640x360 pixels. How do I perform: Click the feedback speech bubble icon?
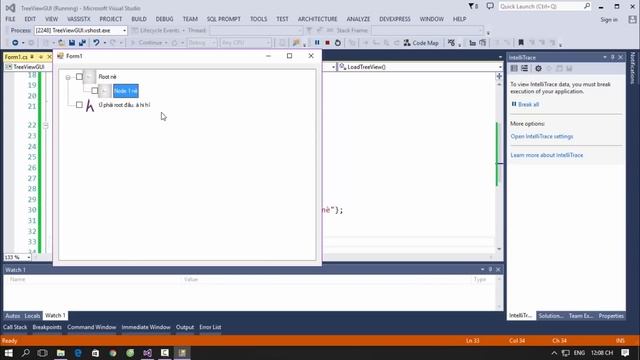490,6
